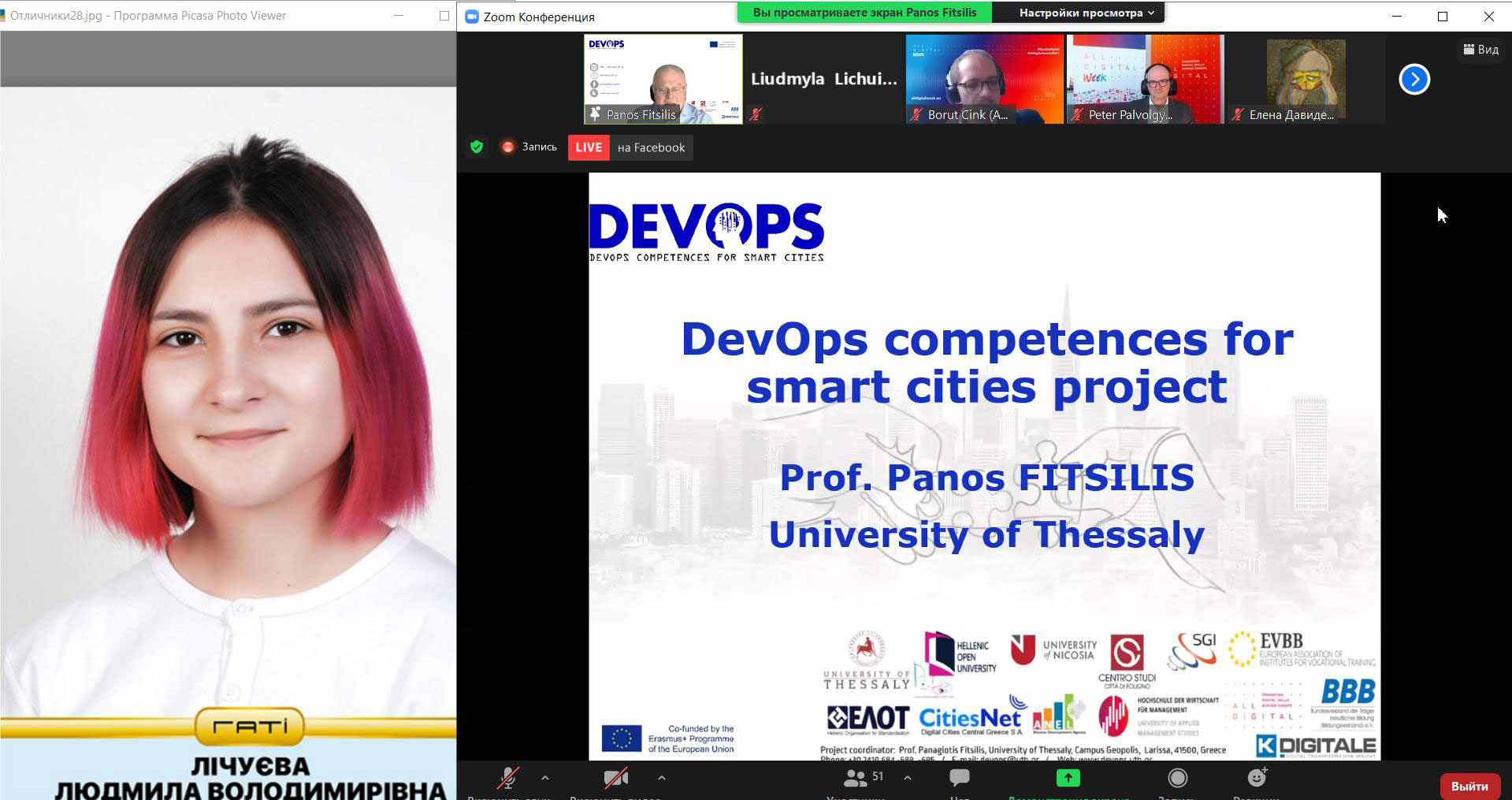Maximize the Picasa Photo Viewer window
This screenshot has width=1512, height=800.
444,16
